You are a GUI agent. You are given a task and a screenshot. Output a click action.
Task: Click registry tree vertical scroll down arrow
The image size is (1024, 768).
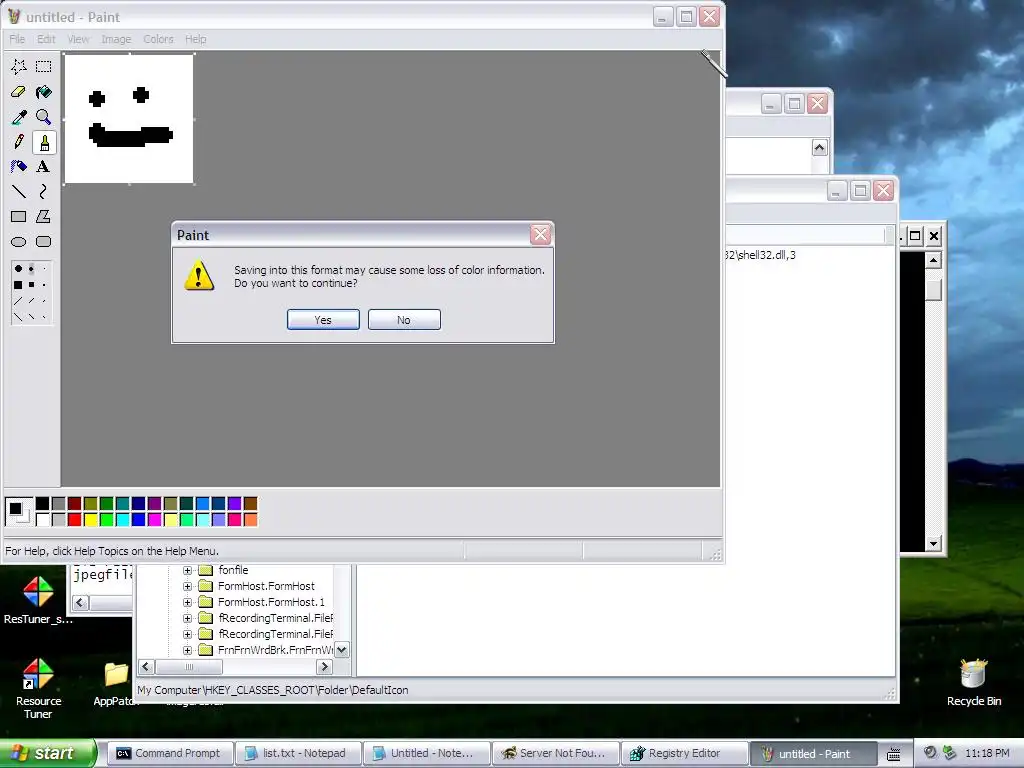342,650
